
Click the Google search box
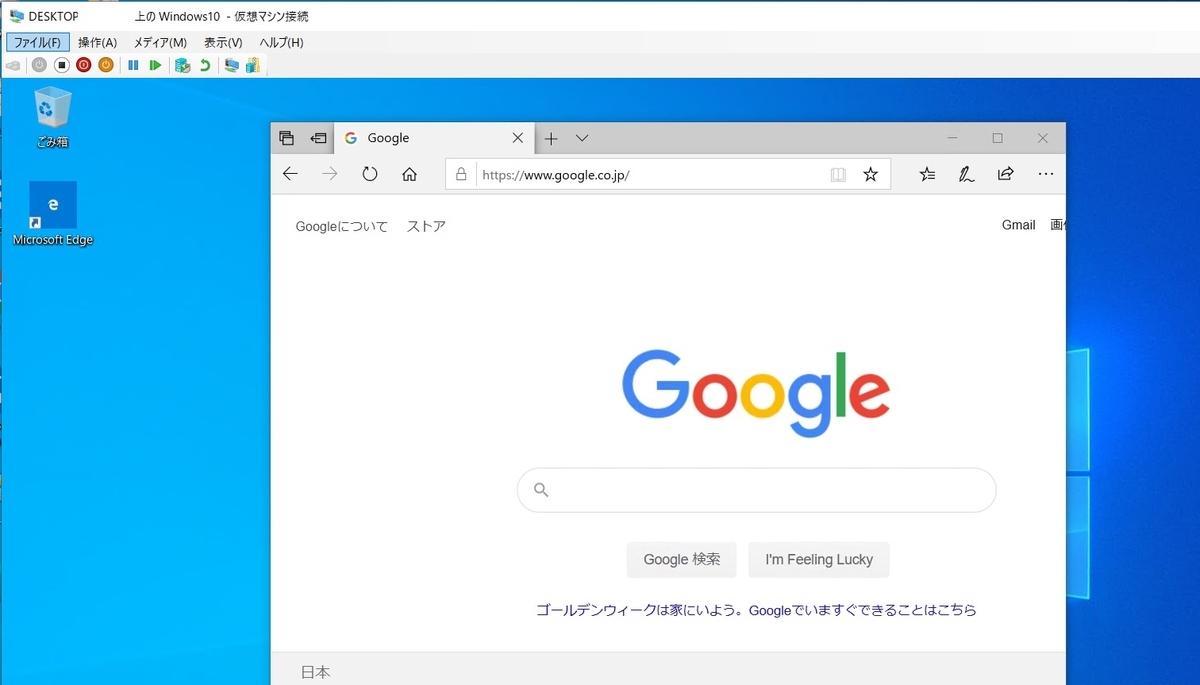(x=756, y=490)
